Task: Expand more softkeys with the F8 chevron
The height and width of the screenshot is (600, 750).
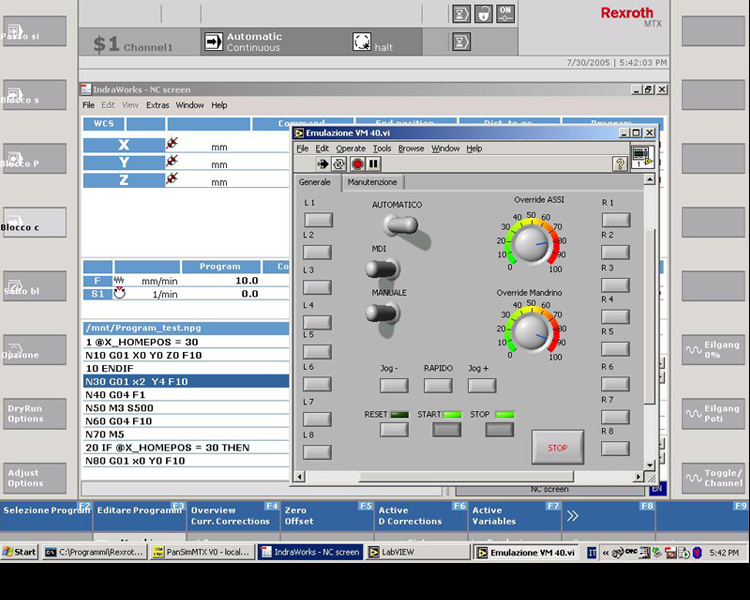Action: [608, 516]
